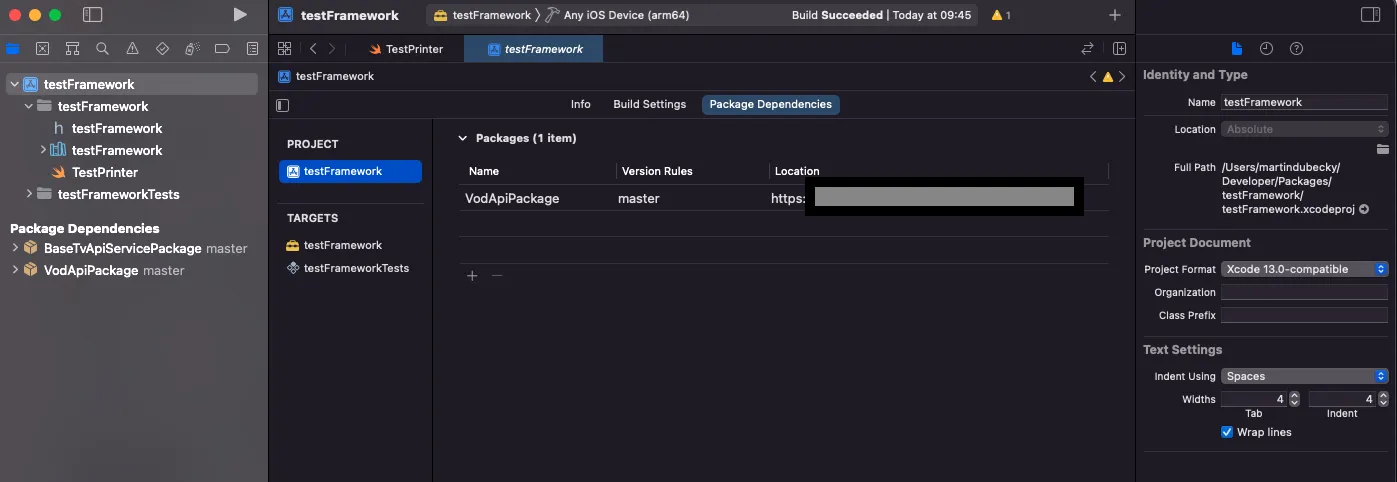Image resolution: width=1397 pixels, height=482 pixels.
Task: Click the related items grid icon
Action: click(x=285, y=48)
